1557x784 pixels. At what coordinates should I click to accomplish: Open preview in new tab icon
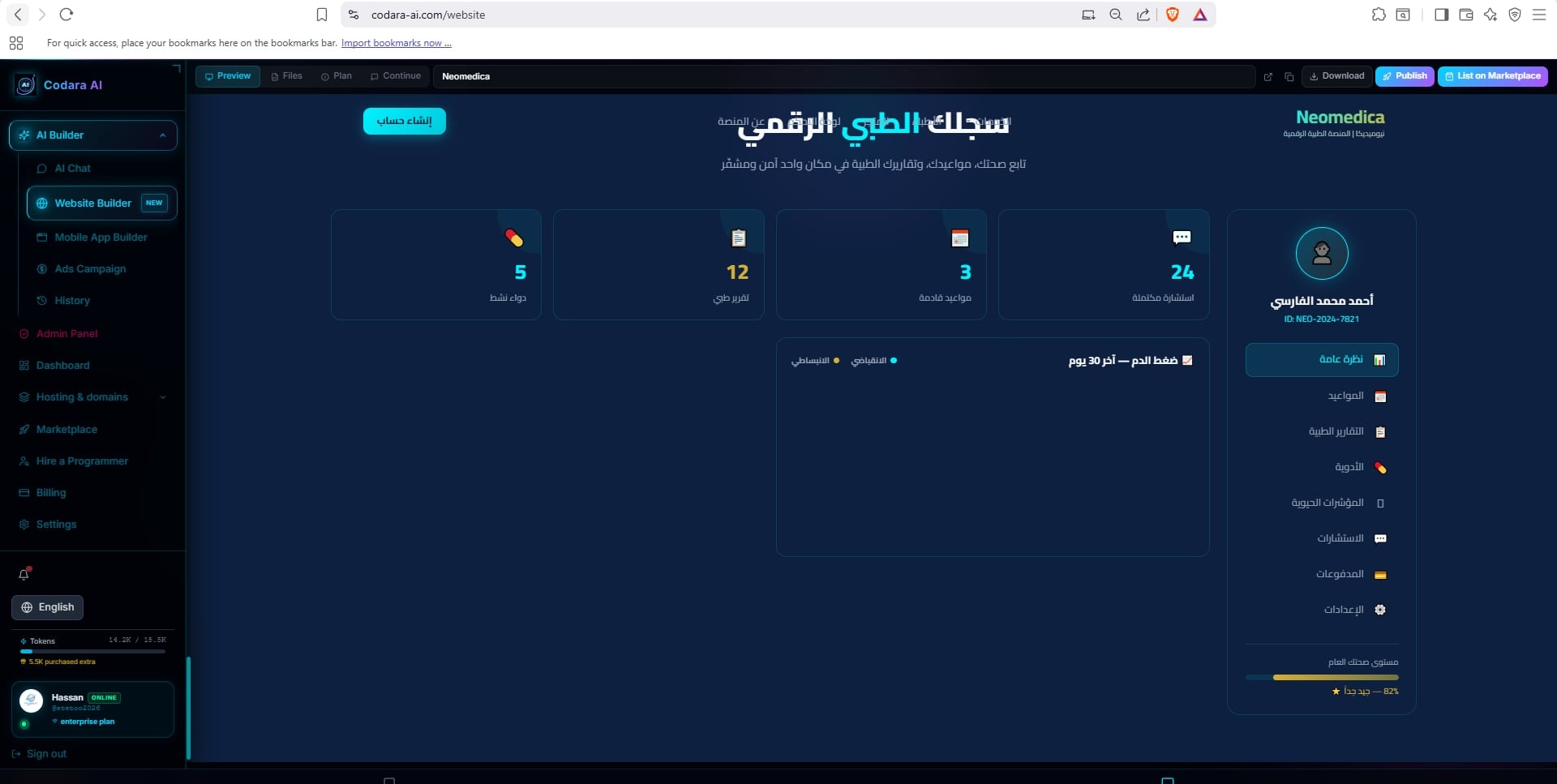1268,77
